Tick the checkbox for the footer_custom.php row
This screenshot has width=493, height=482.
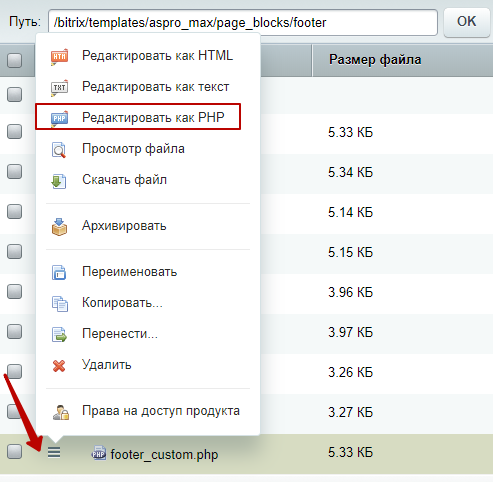coord(15,451)
